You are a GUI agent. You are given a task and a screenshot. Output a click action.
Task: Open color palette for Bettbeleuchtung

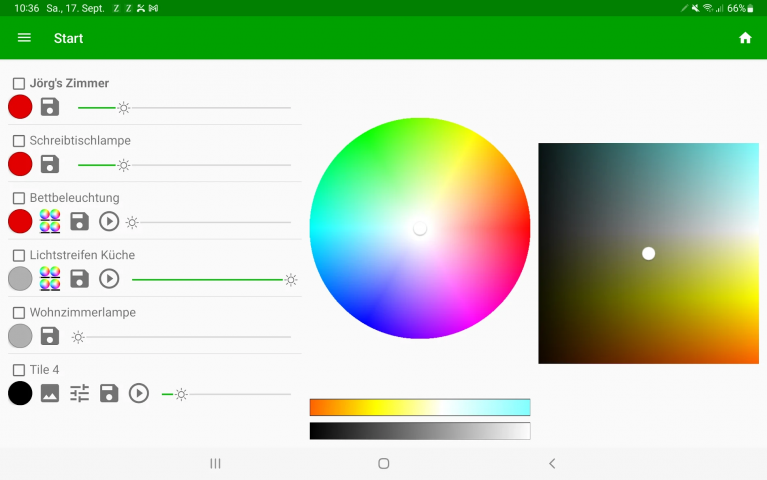[50, 221]
